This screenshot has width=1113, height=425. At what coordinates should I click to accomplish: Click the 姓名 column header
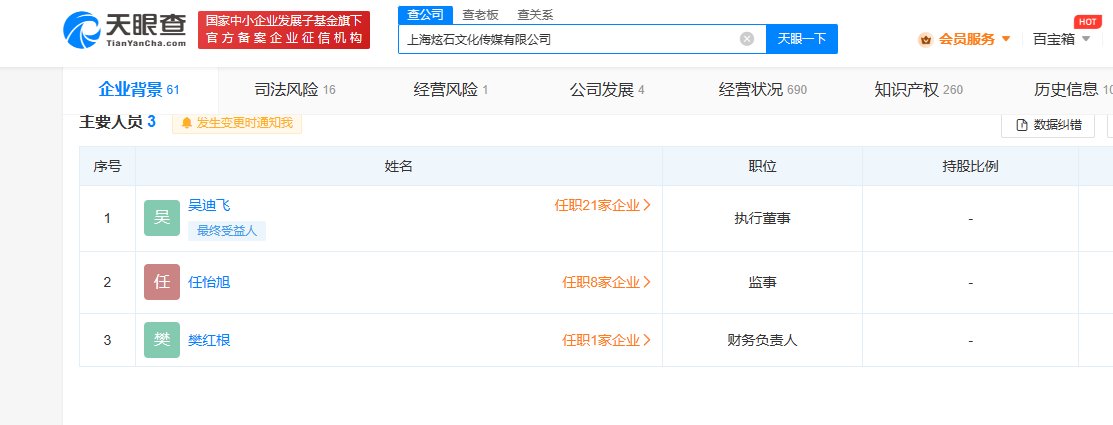point(399,167)
